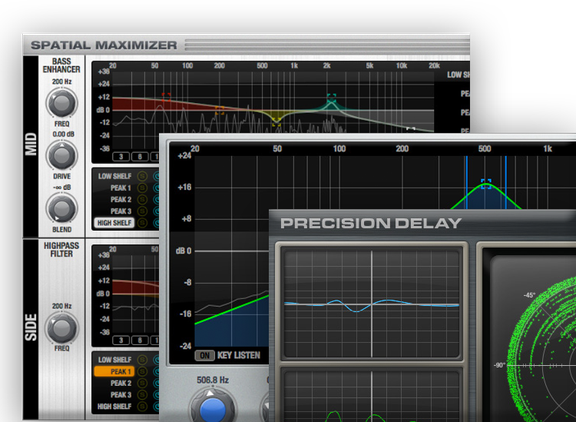Click the SIDE section label strip
Image resolution: width=576 pixels, height=422 pixels.
[31, 329]
